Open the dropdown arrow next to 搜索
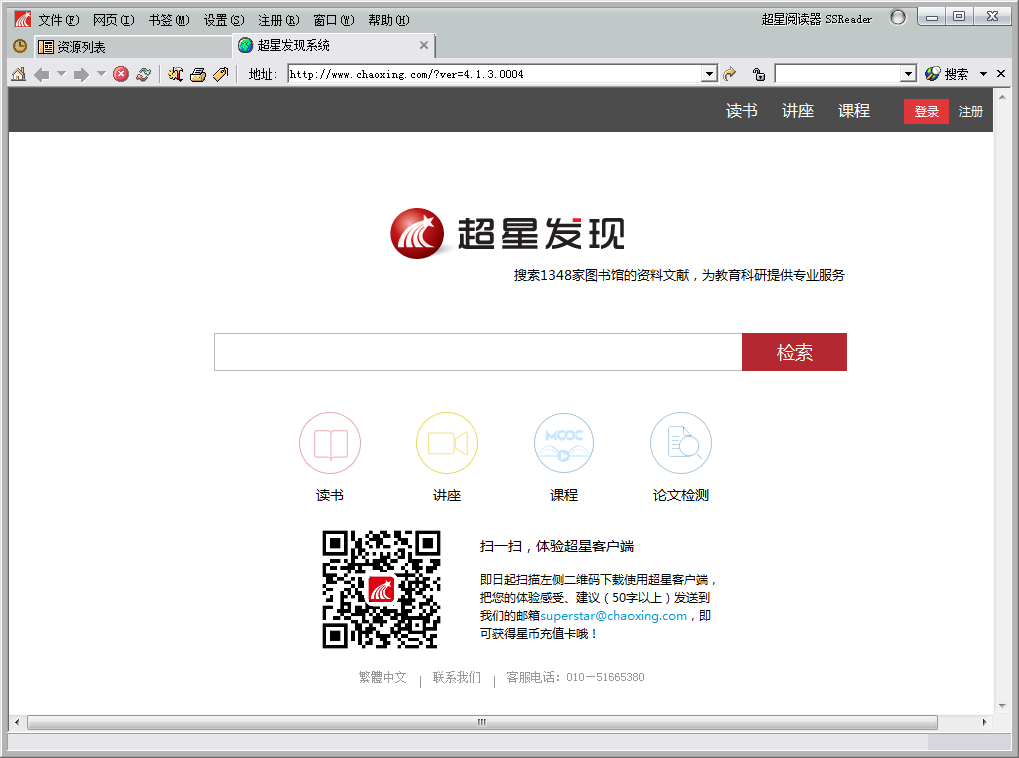This screenshot has height=758, width=1019. coord(983,74)
